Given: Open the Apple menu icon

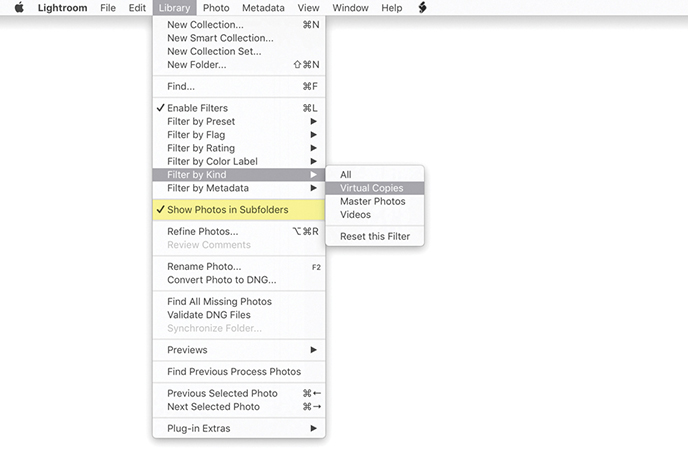Looking at the screenshot, I should 18,8.
